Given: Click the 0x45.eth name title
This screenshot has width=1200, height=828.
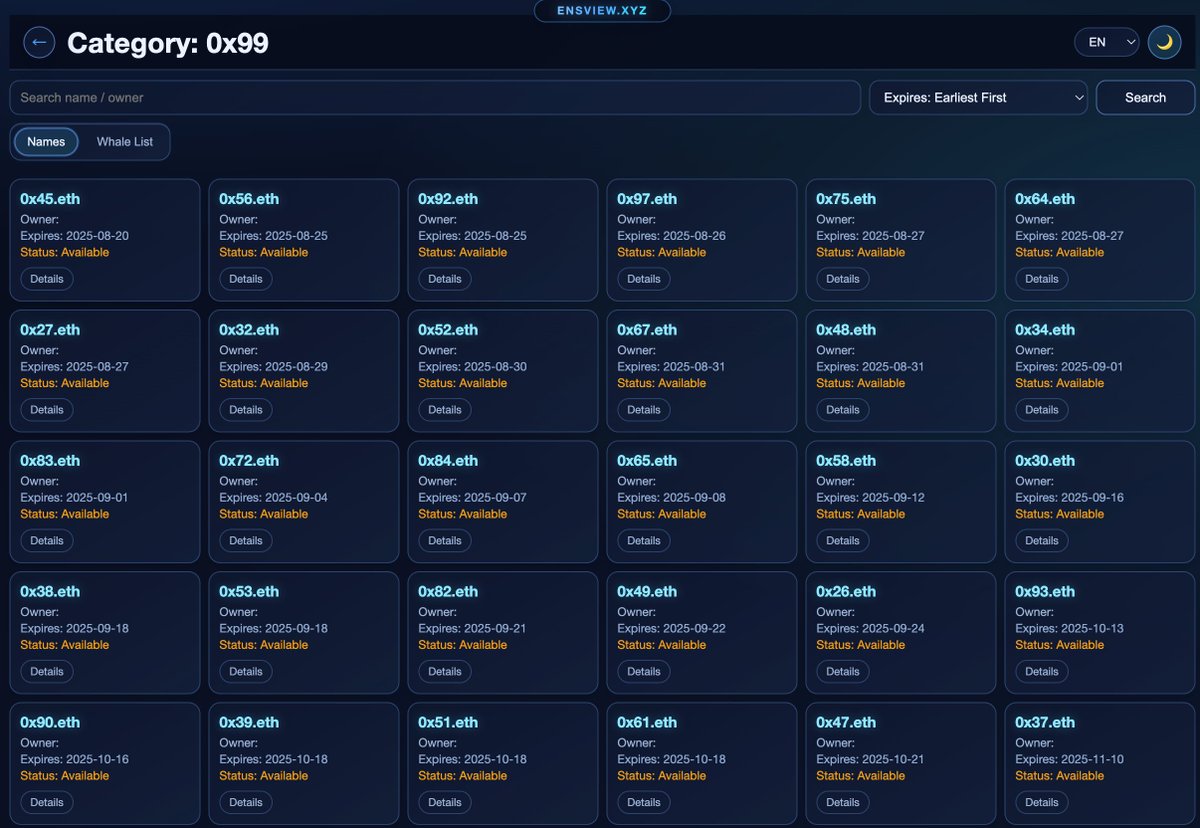Looking at the screenshot, I should [50, 199].
